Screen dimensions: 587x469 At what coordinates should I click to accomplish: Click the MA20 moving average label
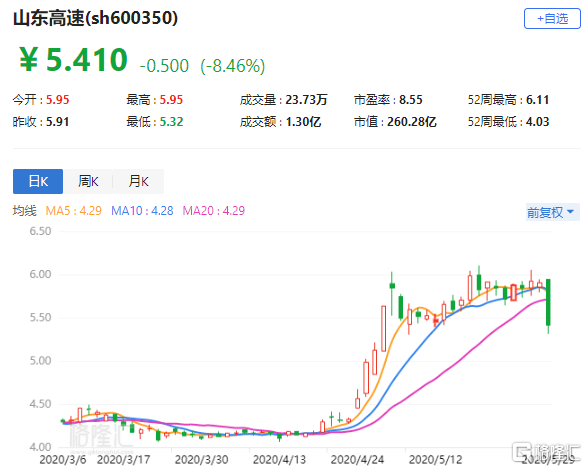[214, 211]
